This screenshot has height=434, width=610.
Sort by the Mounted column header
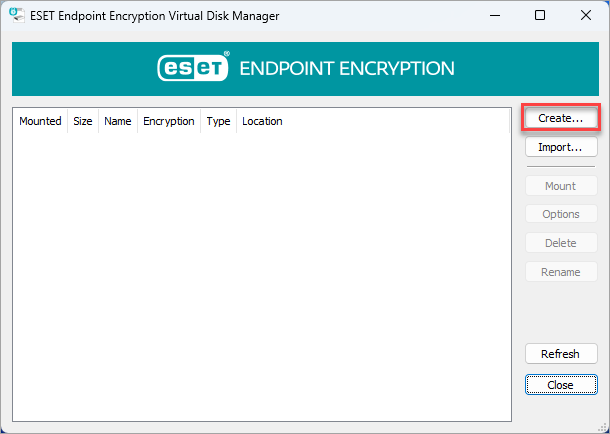40,121
